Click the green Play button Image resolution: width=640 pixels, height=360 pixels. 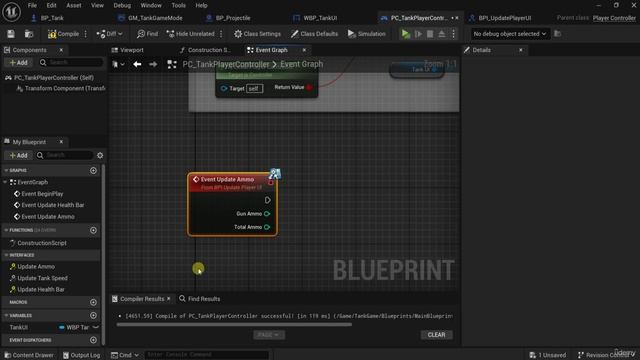click(405, 34)
